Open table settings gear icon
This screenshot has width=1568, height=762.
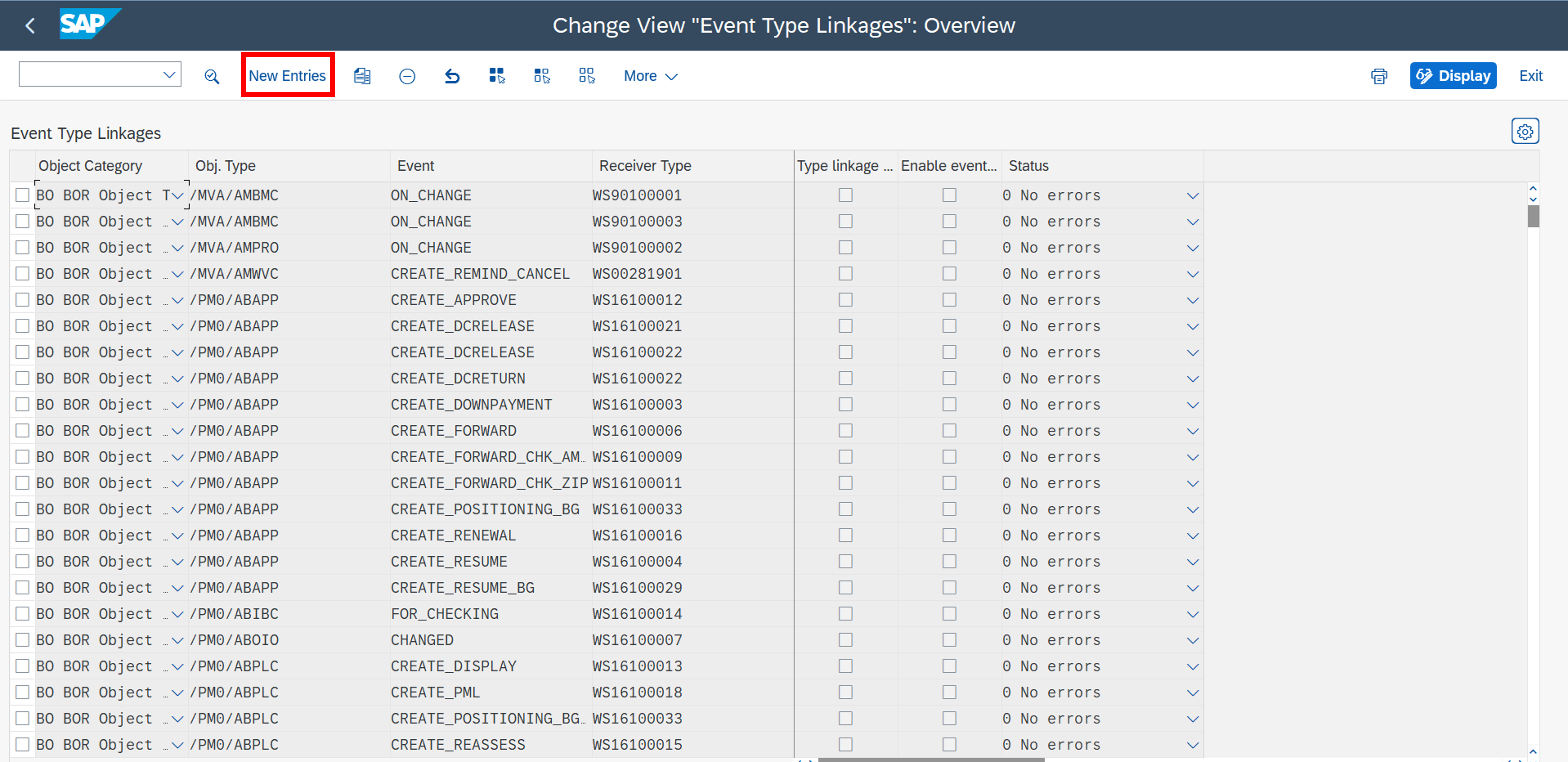click(x=1524, y=131)
